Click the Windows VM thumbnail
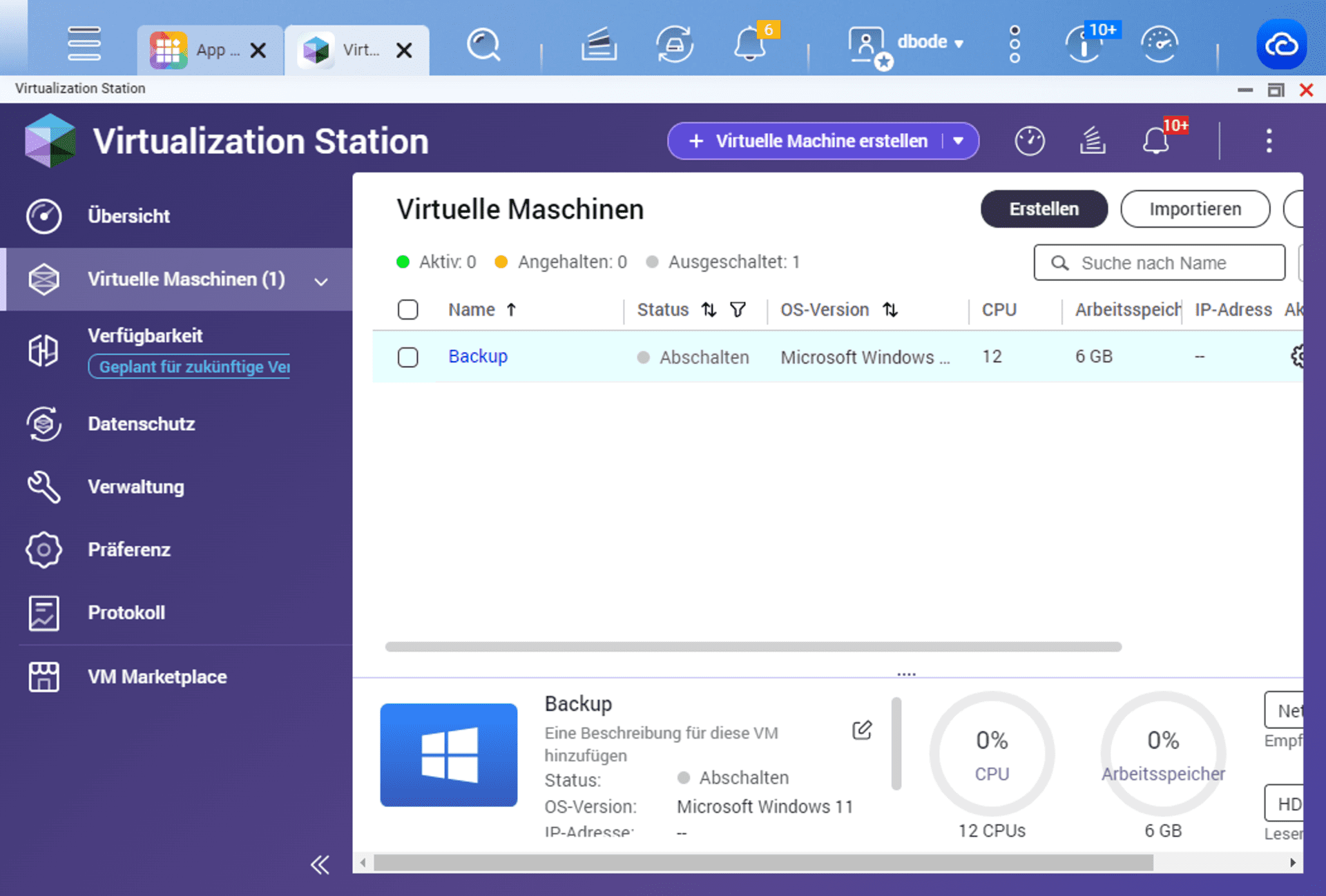 [449, 754]
